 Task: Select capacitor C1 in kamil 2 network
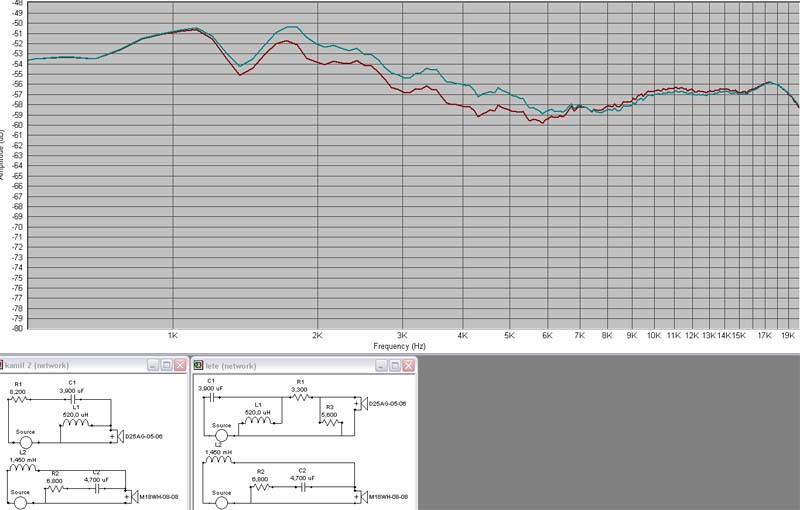coord(73,399)
